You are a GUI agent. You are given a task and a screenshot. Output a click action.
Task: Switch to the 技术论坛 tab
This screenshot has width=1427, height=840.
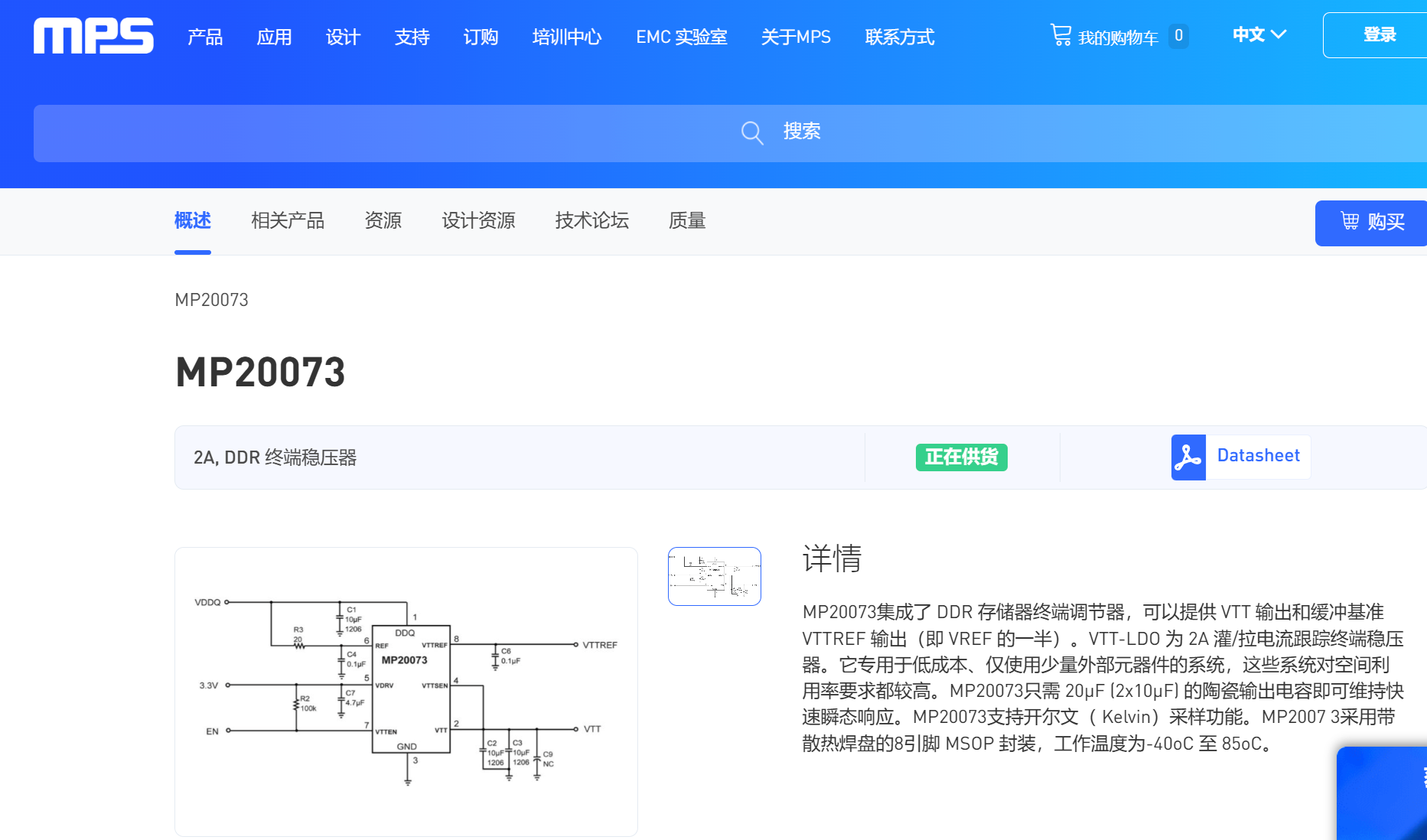591,221
